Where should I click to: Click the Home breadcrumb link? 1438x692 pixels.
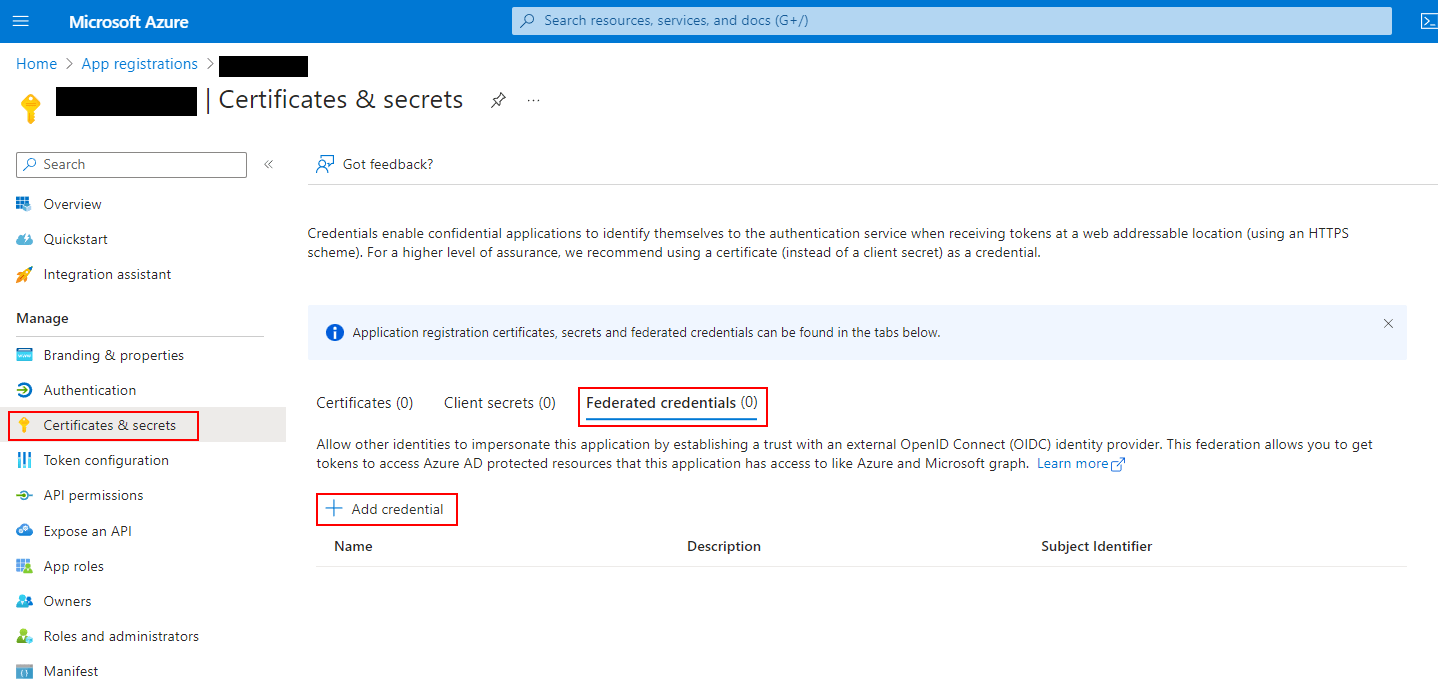click(x=37, y=64)
